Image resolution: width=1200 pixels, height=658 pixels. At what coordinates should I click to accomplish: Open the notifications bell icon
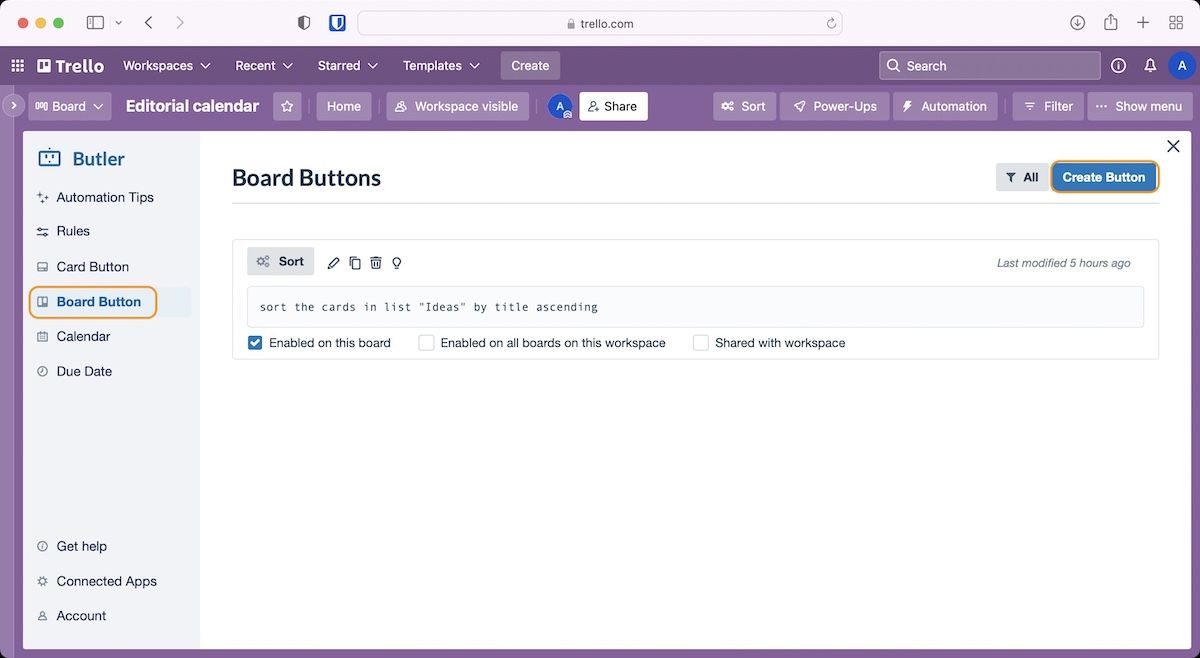coord(1150,66)
